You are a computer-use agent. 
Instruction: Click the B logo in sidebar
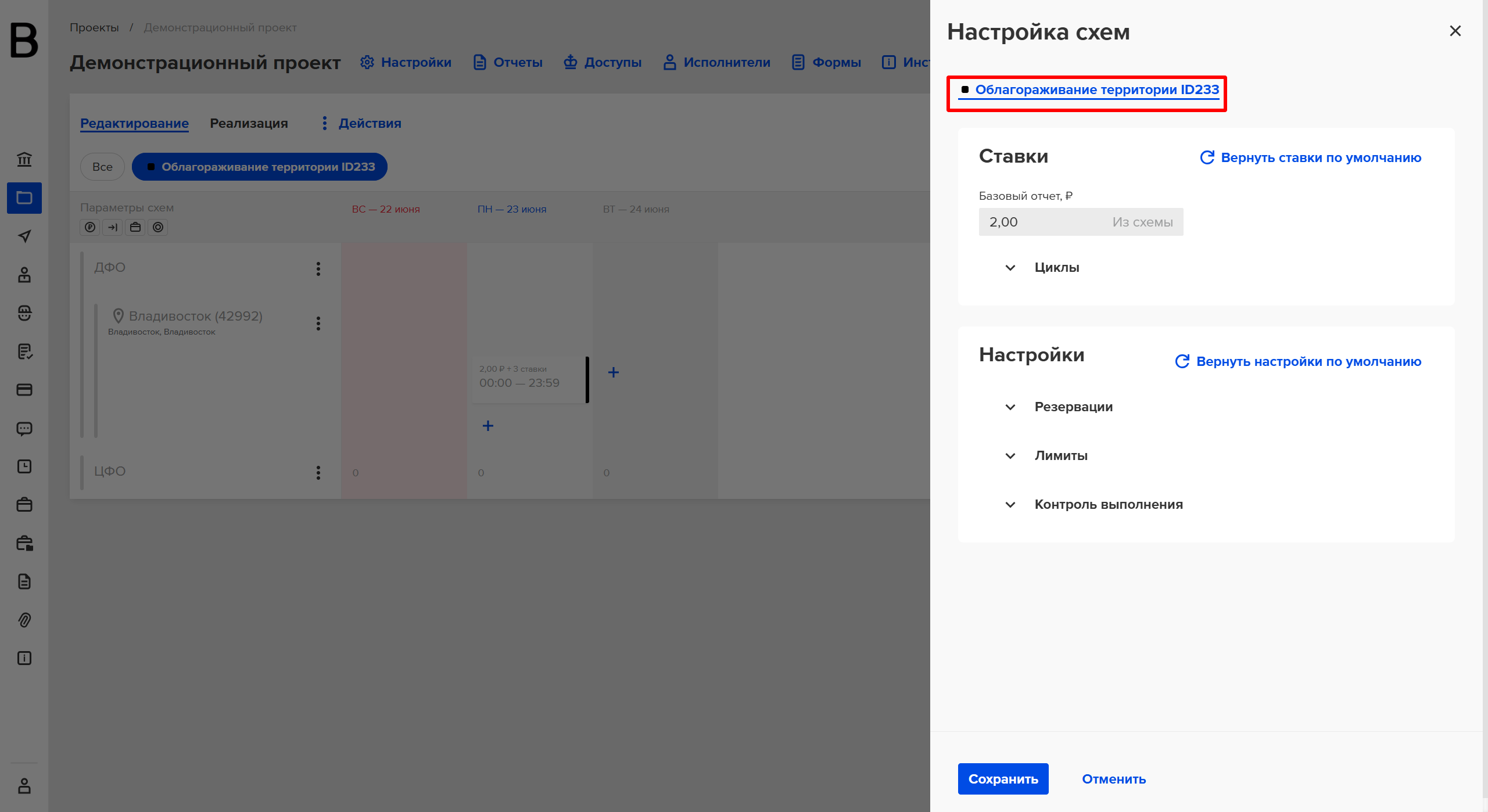pos(24,40)
